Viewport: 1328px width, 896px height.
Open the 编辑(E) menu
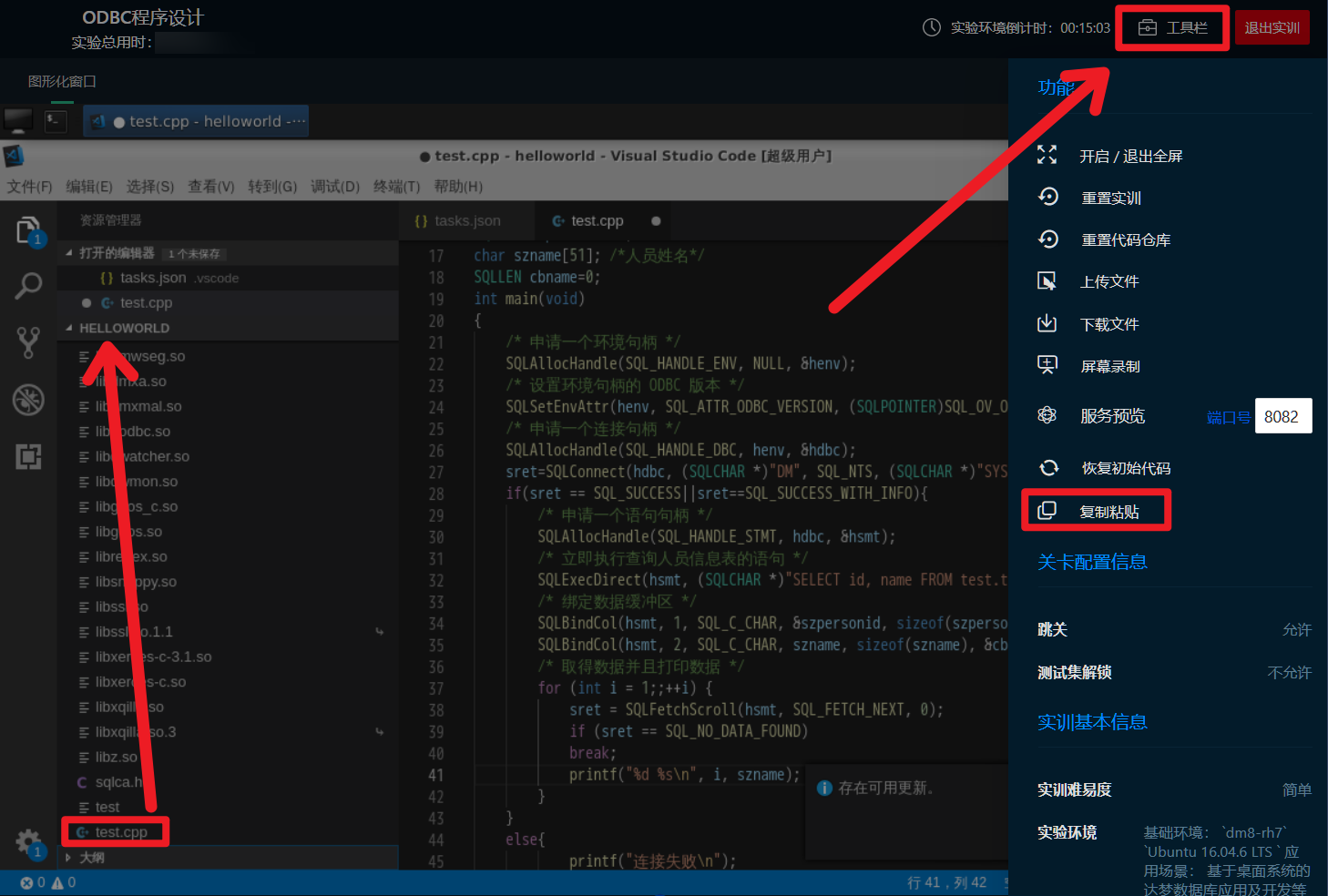(89, 187)
